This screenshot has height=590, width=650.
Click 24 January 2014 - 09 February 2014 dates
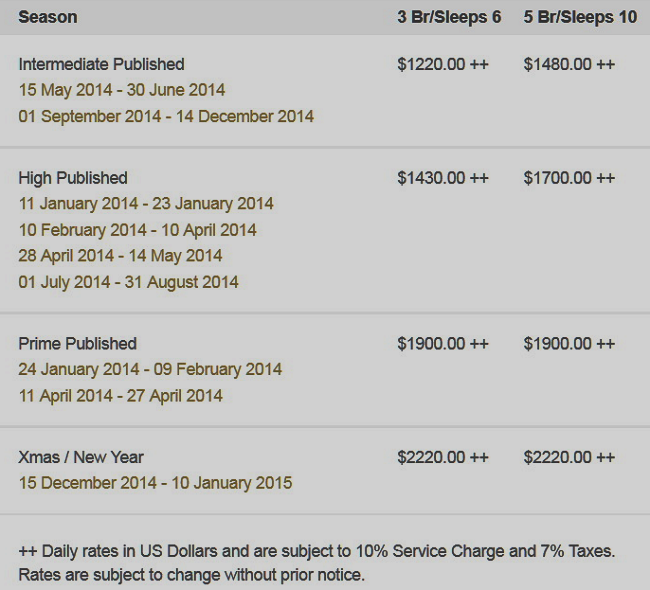click(x=150, y=369)
